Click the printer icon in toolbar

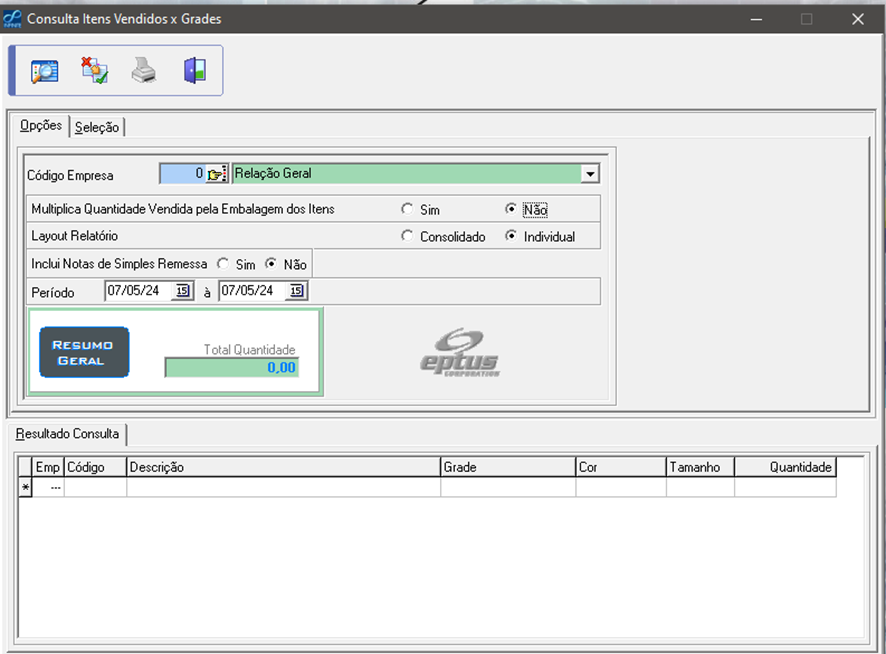[144, 71]
